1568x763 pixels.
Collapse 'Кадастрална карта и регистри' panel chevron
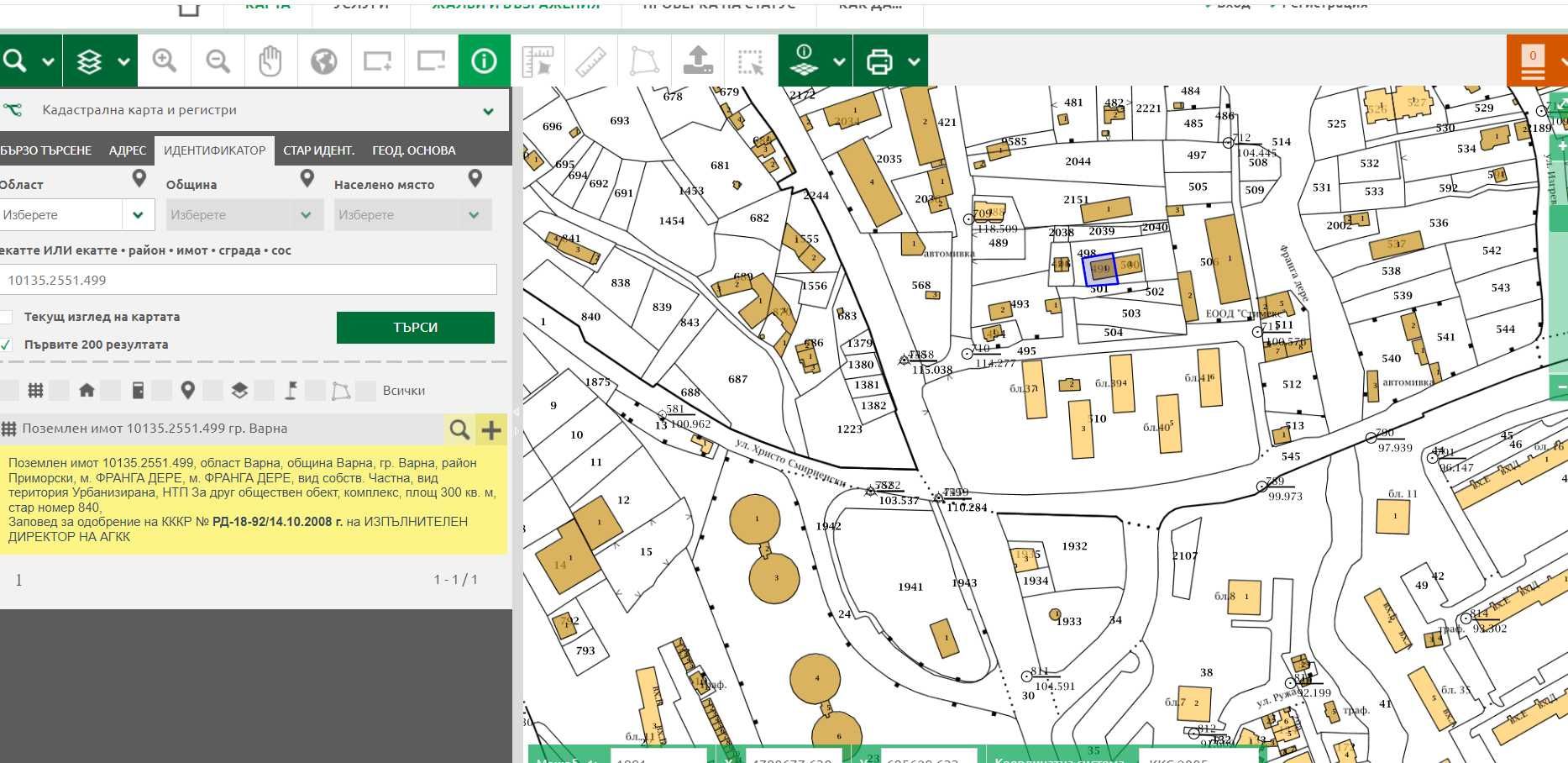click(487, 111)
